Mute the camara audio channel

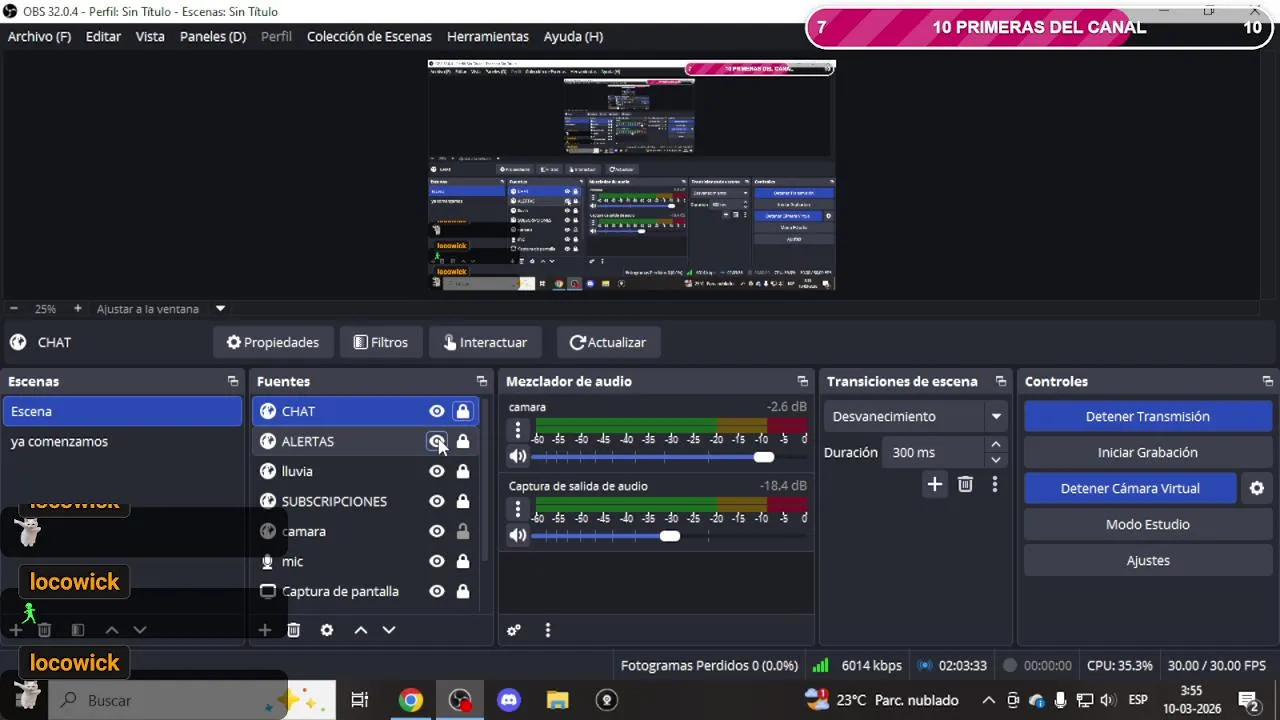click(x=517, y=456)
